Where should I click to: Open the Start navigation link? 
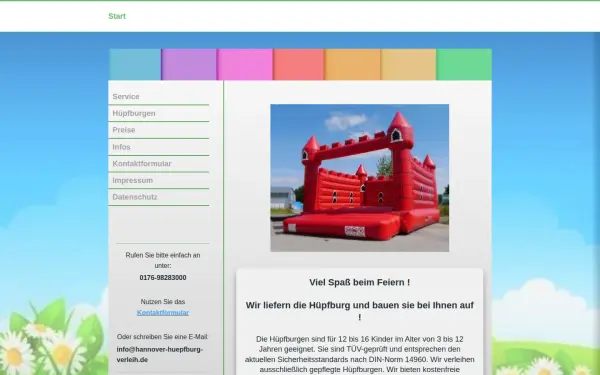point(117,16)
